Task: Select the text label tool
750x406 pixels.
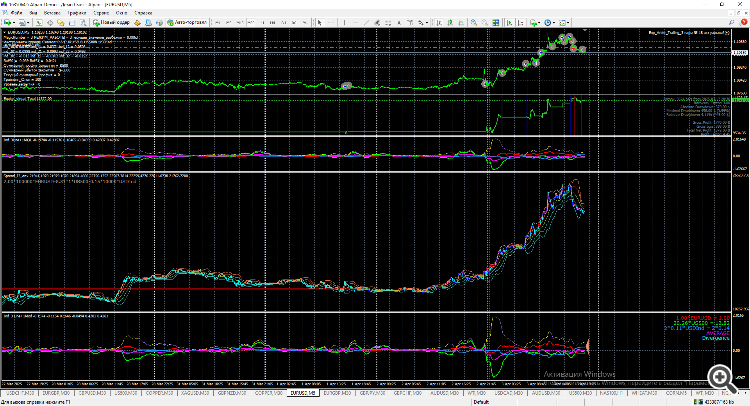Action: pyautogui.click(x=409, y=22)
